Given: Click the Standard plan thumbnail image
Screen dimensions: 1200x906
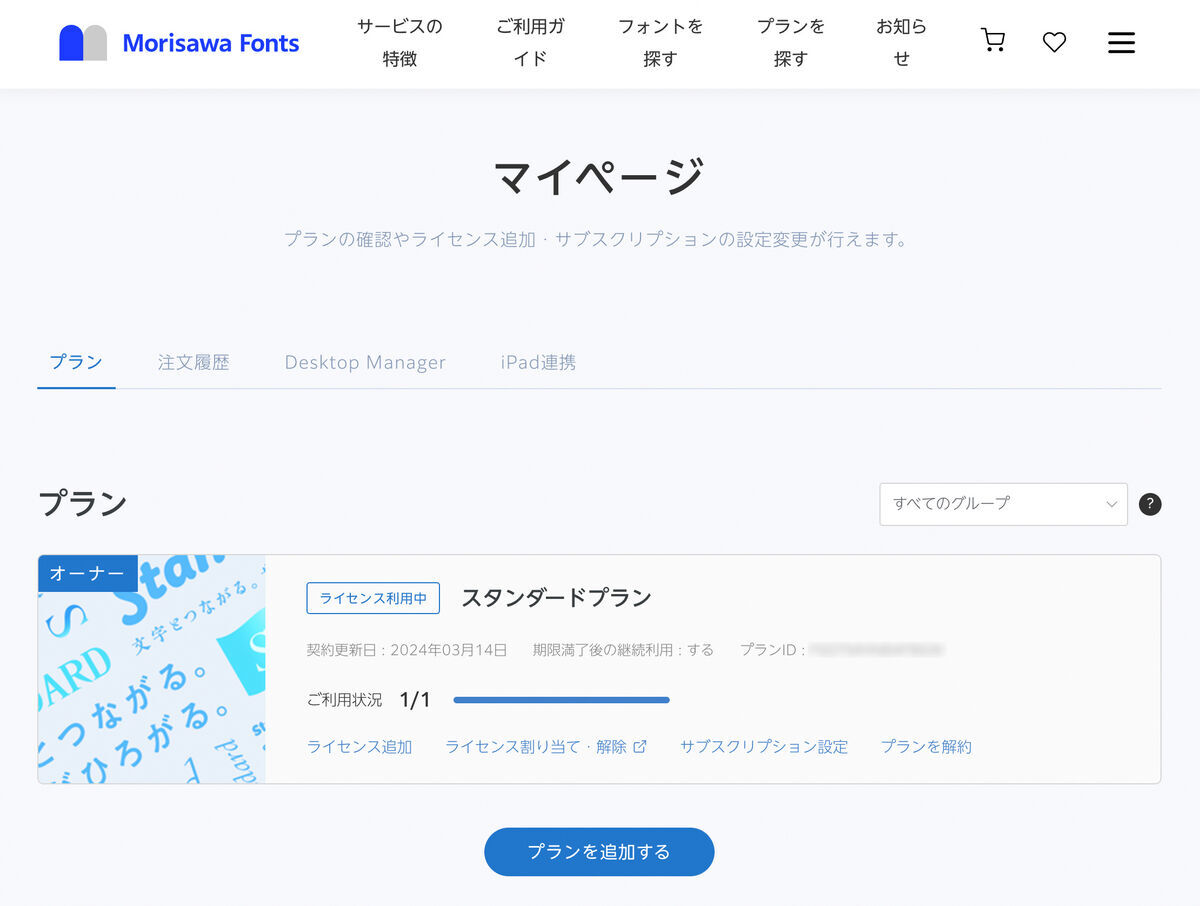Looking at the screenshot, I should [x=152, y=669].
